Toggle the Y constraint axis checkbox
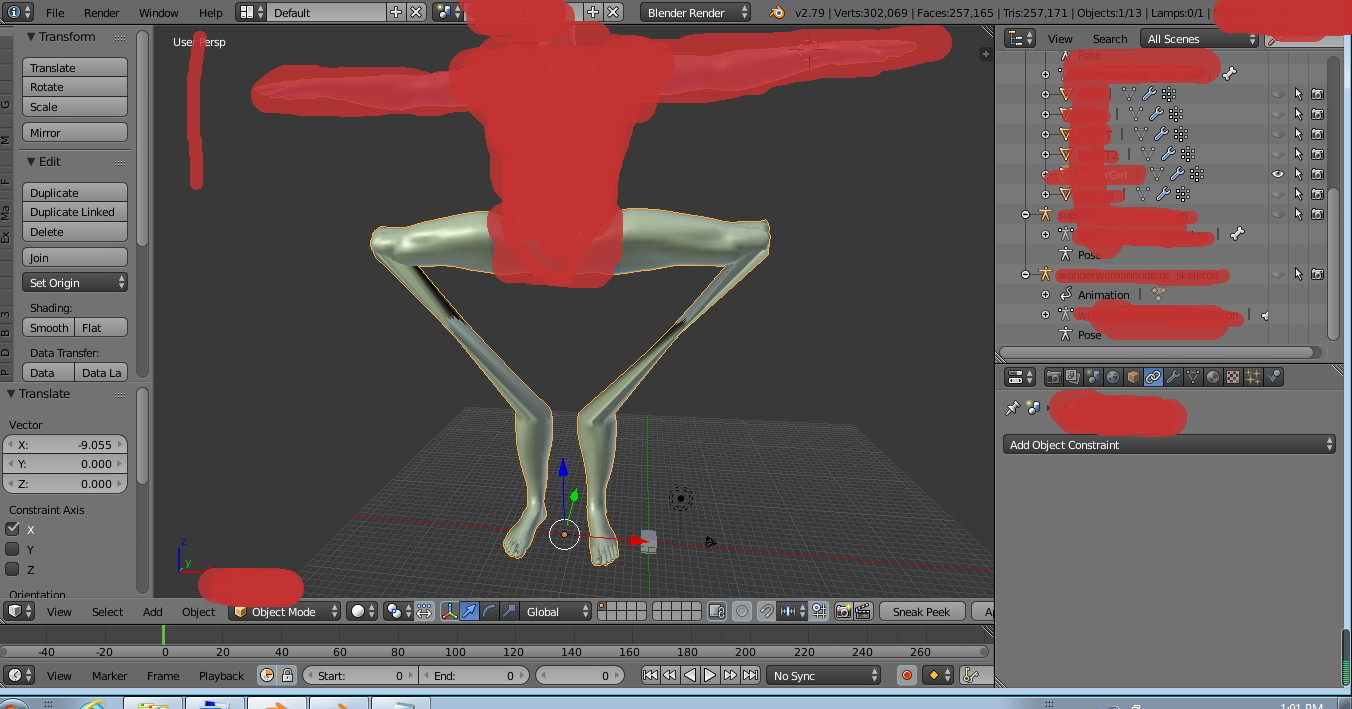Image resolution: width=1352 pixels, height=709 pixels. point(13,549)
